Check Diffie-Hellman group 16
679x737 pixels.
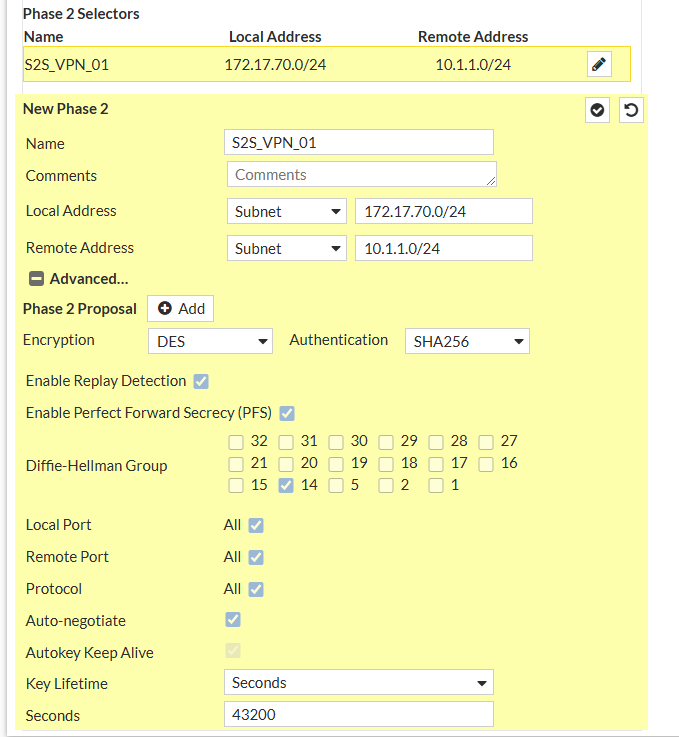(486, 464)
